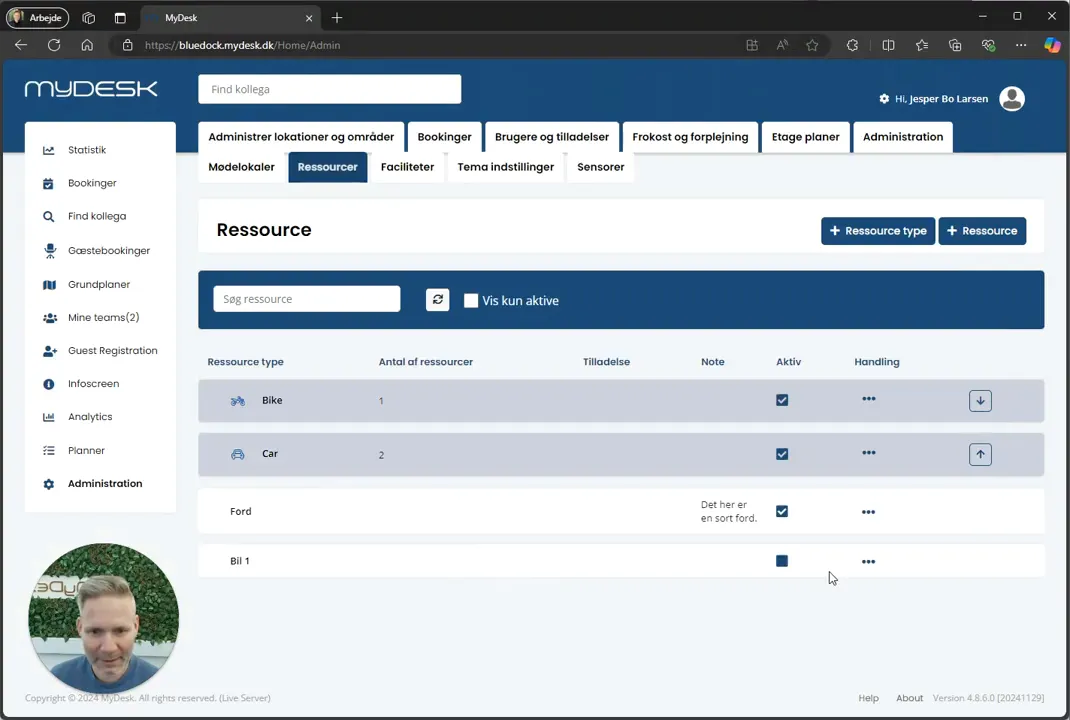Click the add Ressource type button
This screenshot has height=720, width=1070.
[x=878, y=231]
